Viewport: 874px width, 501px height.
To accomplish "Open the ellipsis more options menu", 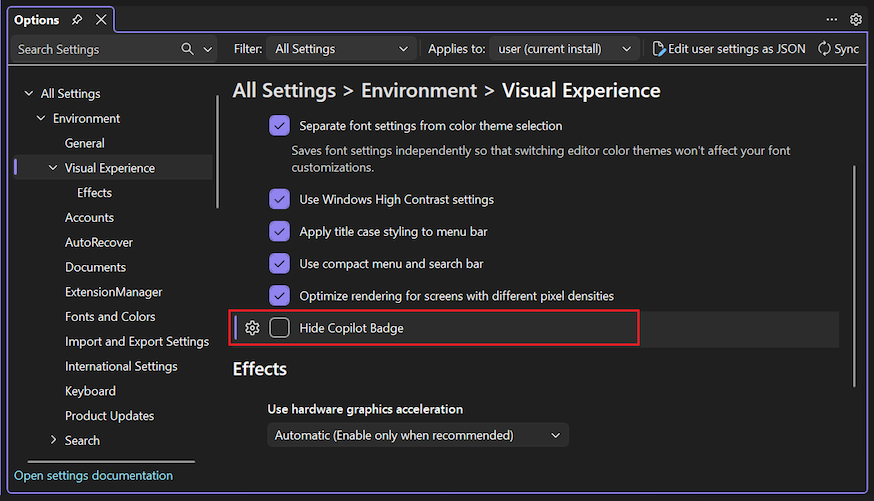I will 832,20.
